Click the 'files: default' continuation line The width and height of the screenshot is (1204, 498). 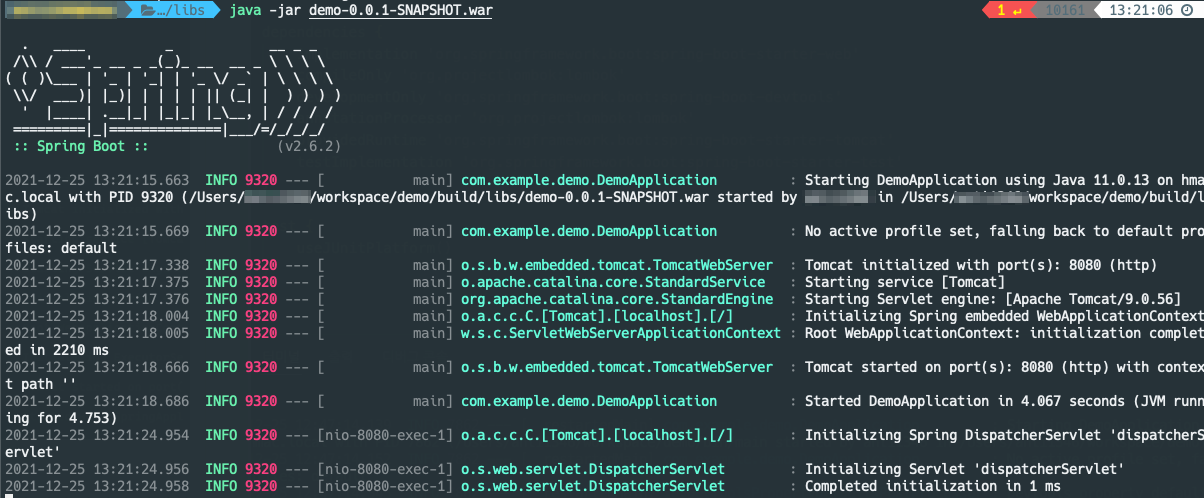[x=61, y=248]
